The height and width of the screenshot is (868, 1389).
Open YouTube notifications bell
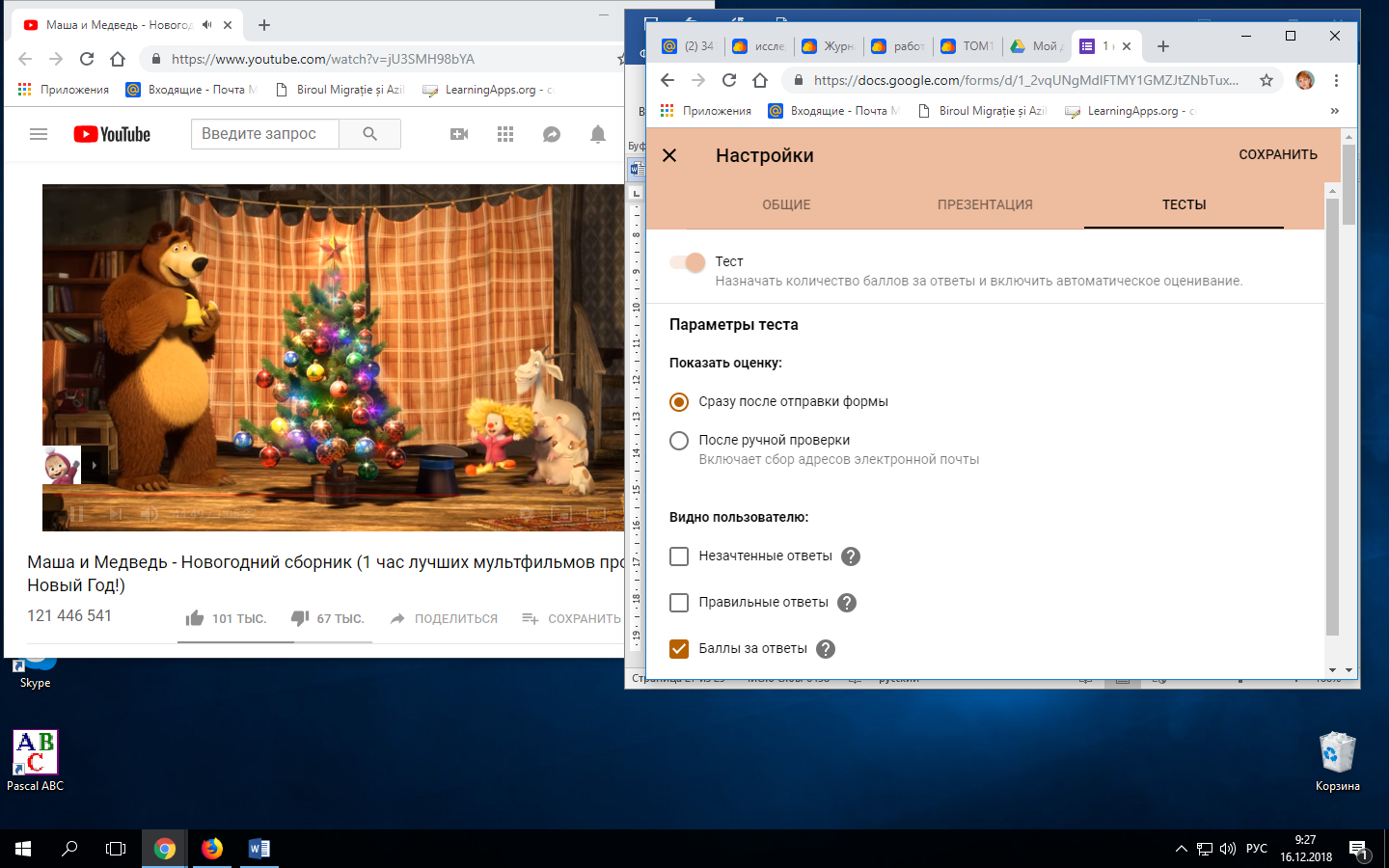click(598, 134)
